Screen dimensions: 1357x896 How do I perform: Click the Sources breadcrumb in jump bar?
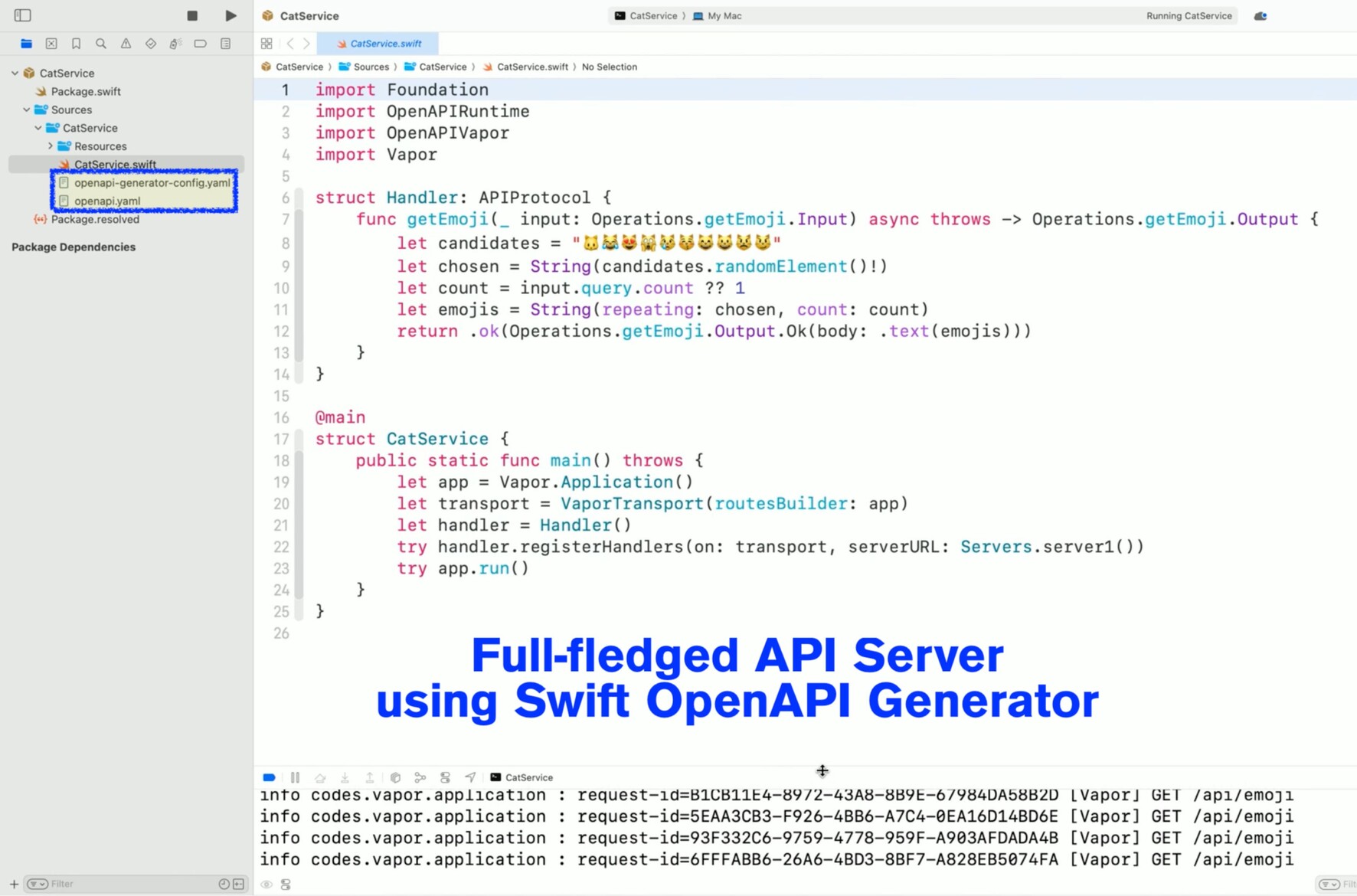point(371,67)
